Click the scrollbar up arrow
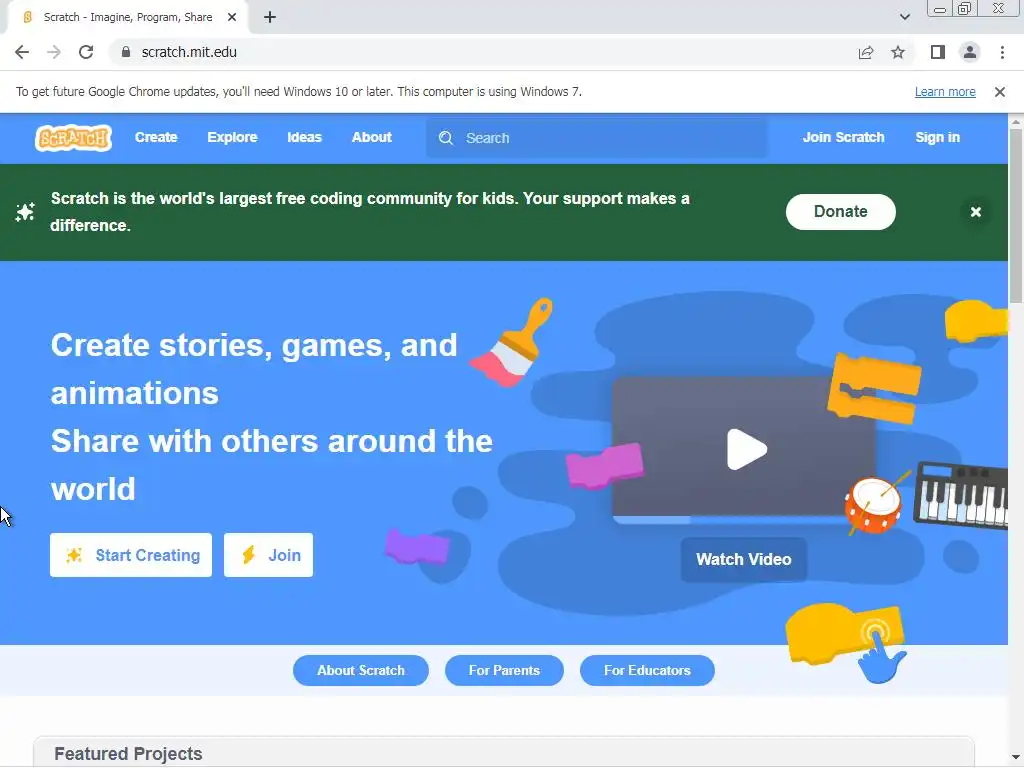The height and width of the screenshot is (768, 1024). (1016, 121)
